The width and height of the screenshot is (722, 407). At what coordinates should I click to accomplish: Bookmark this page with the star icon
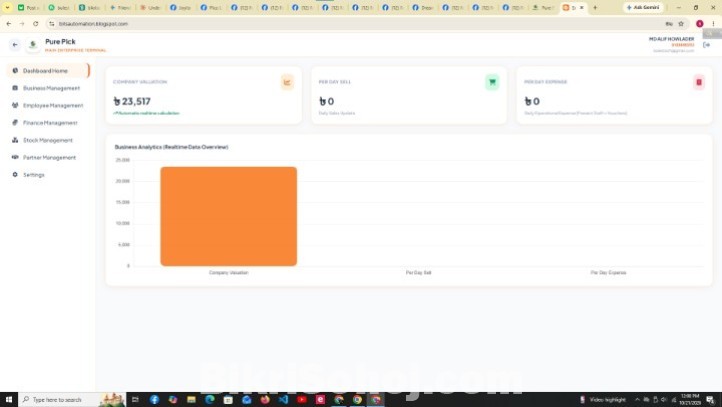(x=681, y=23)
